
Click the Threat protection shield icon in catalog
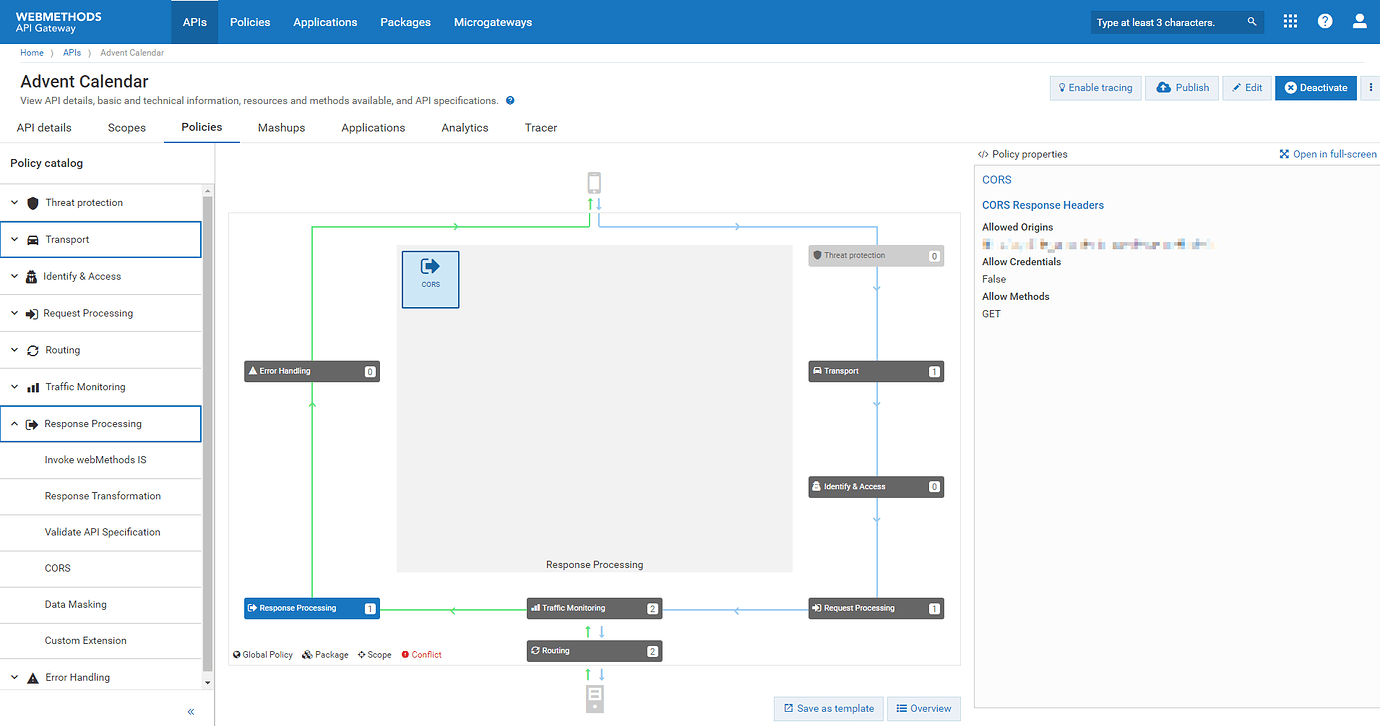pos(33,203)
